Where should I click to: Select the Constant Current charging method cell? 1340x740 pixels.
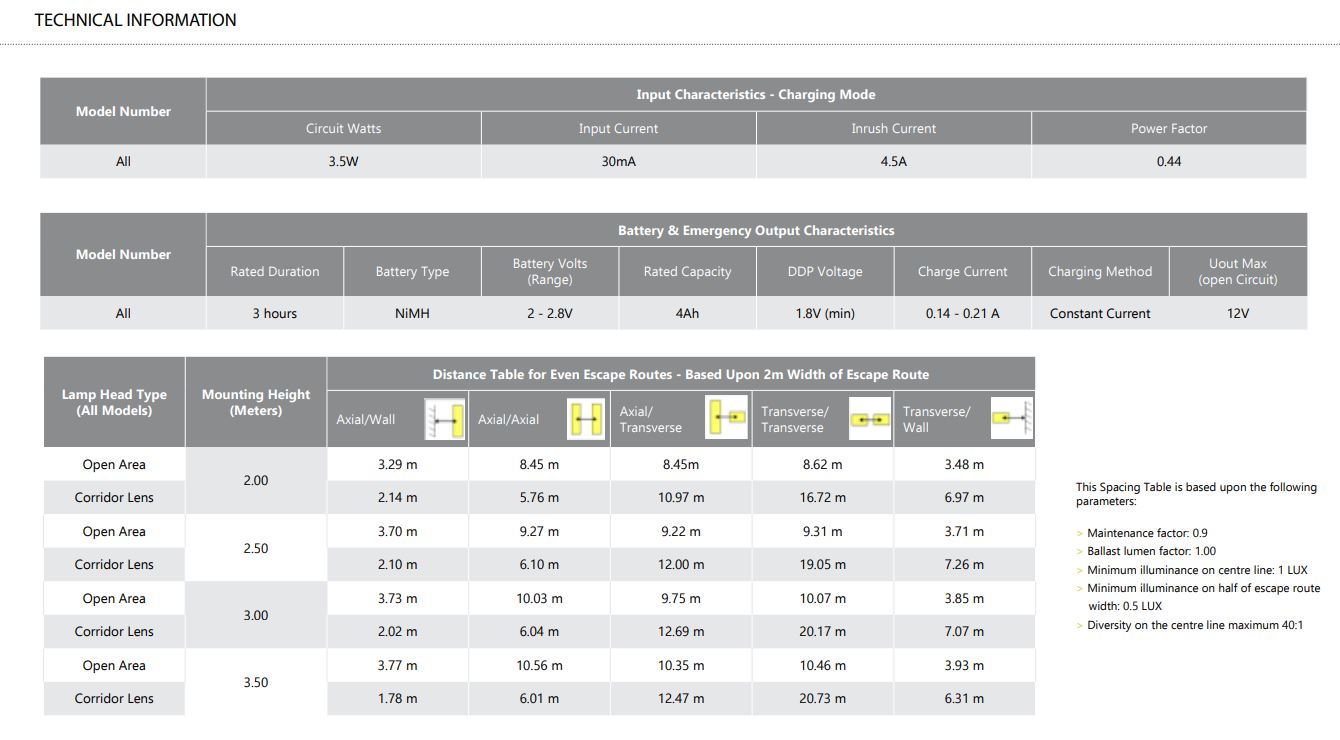(x=1099, y=314)
